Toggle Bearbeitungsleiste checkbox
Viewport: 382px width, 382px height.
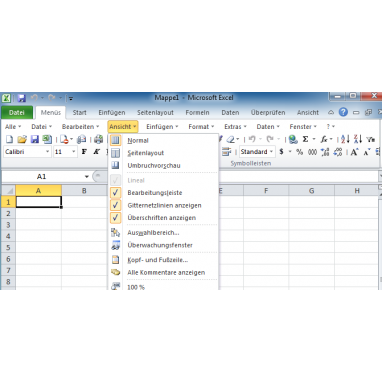click(x=115, y=193)
